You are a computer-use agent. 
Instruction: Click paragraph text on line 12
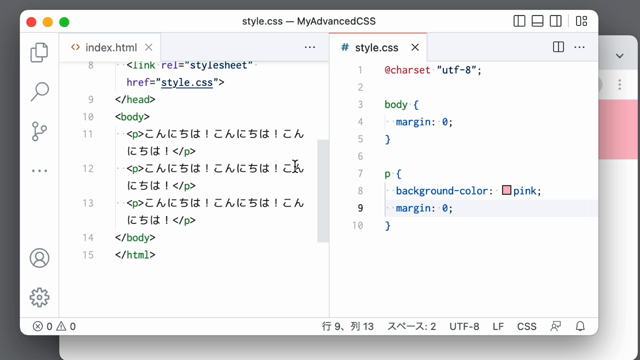215,177
